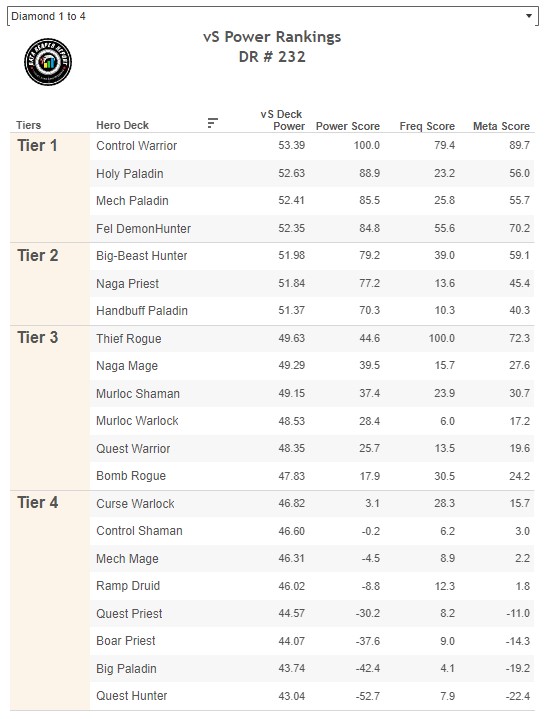The image size is (550, 719).
Task: Select the Tier 4 group cell
Action: click(x=50, y=600)
